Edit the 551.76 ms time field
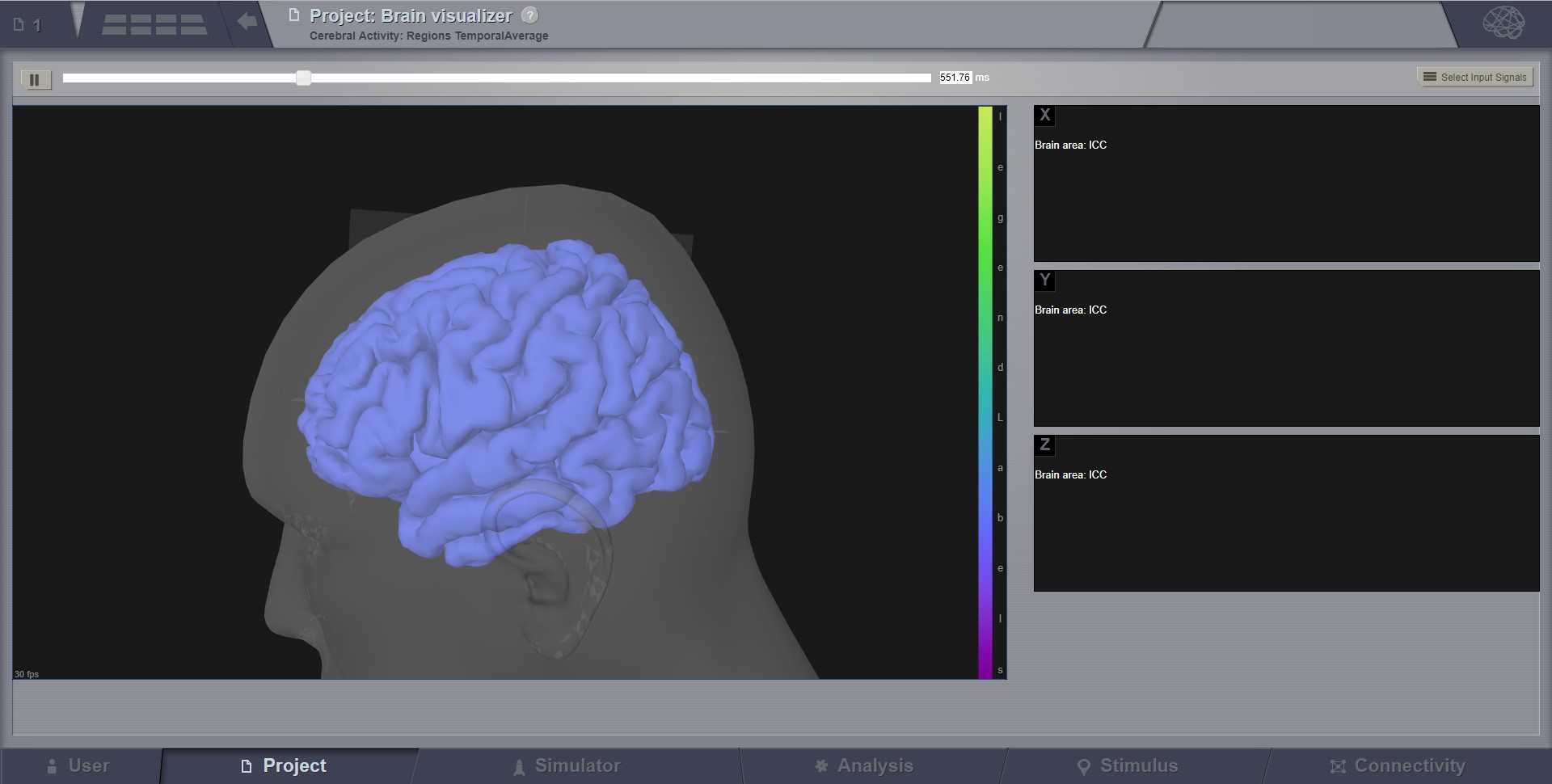The height and width of the screenshot is (784, 1552). coord(955,78)
